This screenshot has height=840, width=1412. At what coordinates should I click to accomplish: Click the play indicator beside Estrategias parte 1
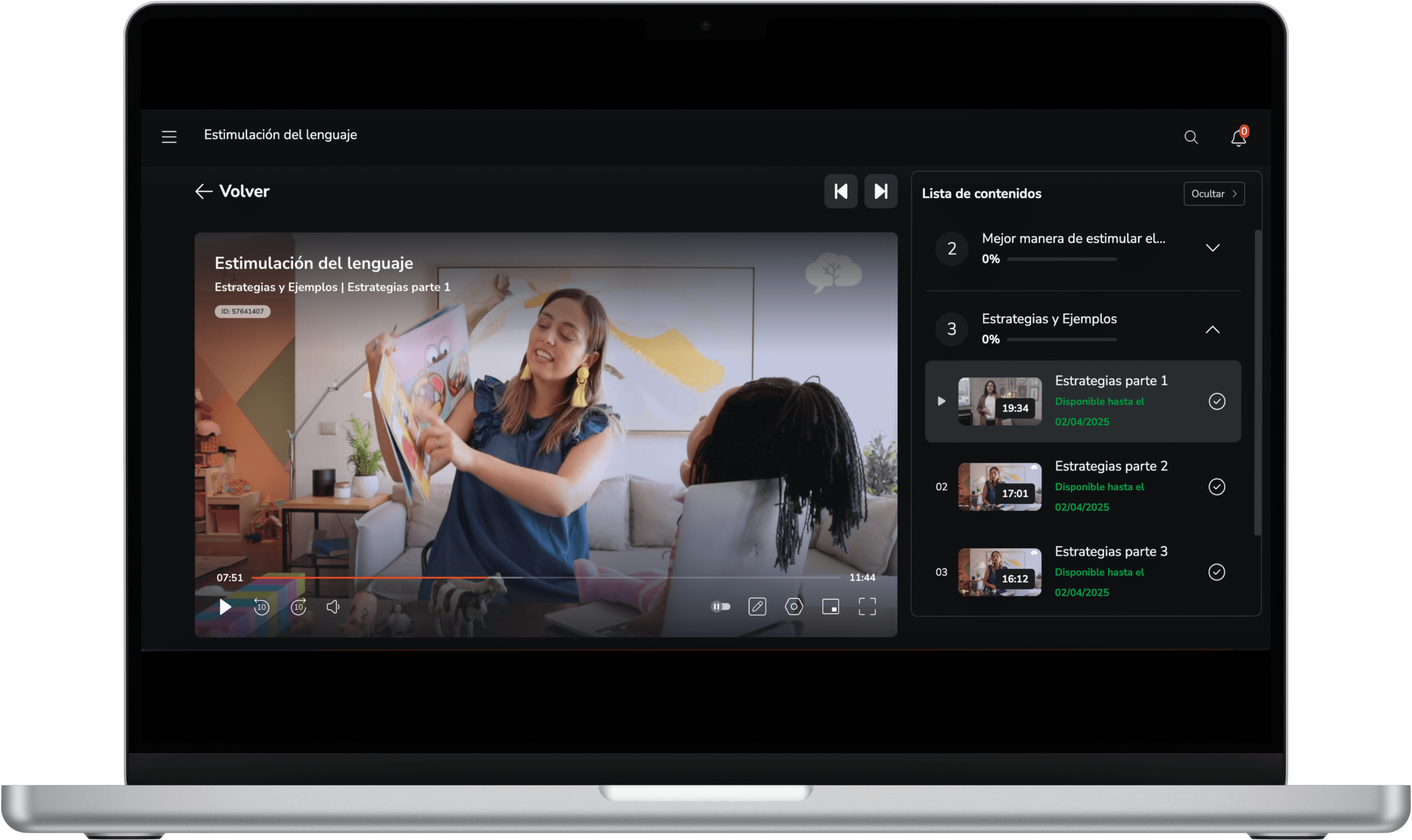(x=941, y=401)
